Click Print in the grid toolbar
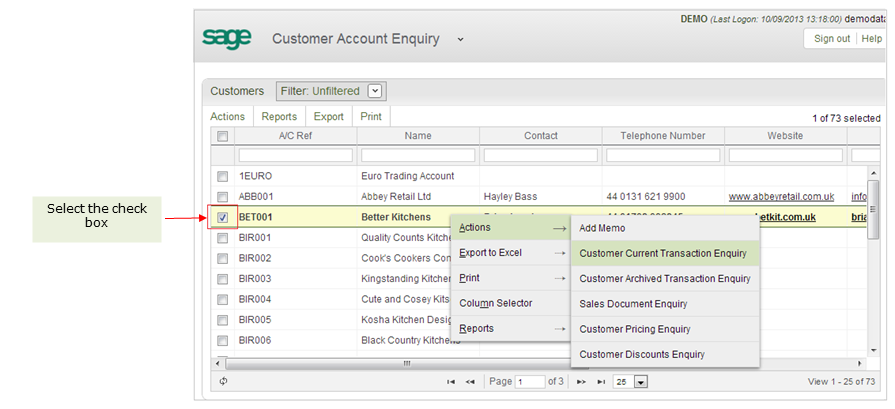The height and width of the screenshot is (409, 895). click(371, 116)
